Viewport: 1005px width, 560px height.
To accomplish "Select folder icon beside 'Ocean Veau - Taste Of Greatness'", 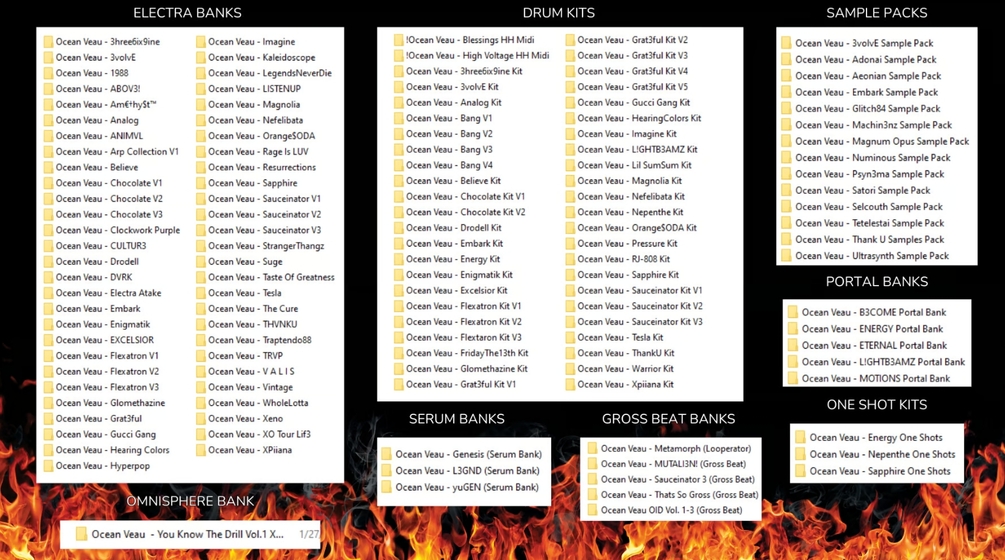I will coord(201,277).
